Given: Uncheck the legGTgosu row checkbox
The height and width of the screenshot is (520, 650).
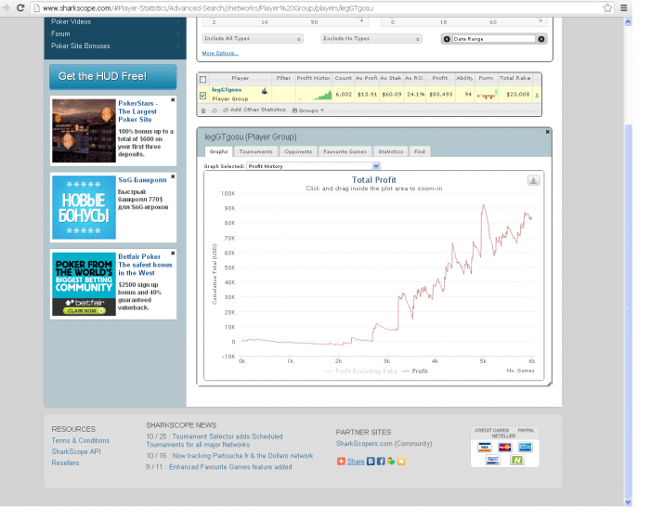Looking at the screenshot, I should [203, 95].
